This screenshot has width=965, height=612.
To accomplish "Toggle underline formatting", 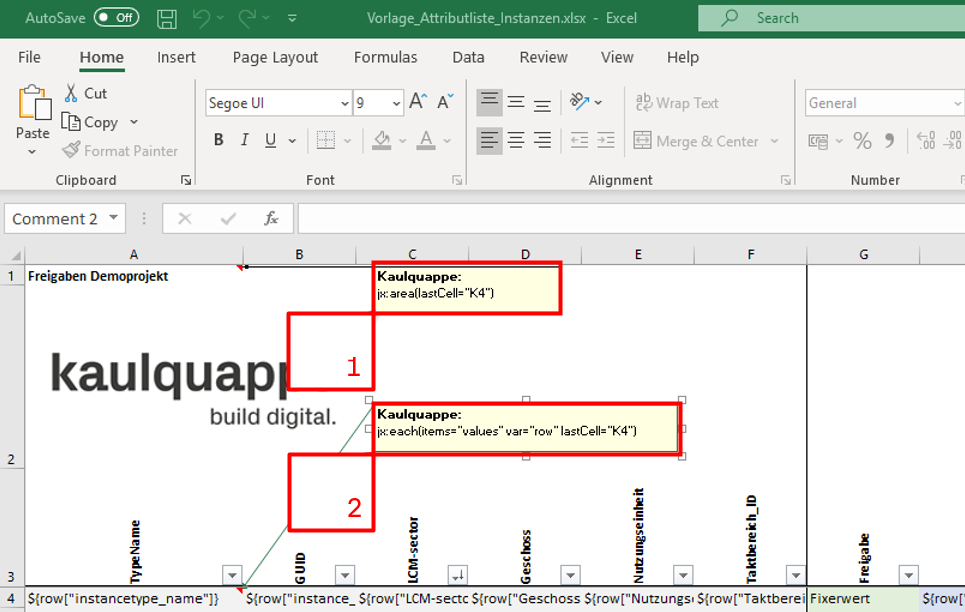I will 270,140.
